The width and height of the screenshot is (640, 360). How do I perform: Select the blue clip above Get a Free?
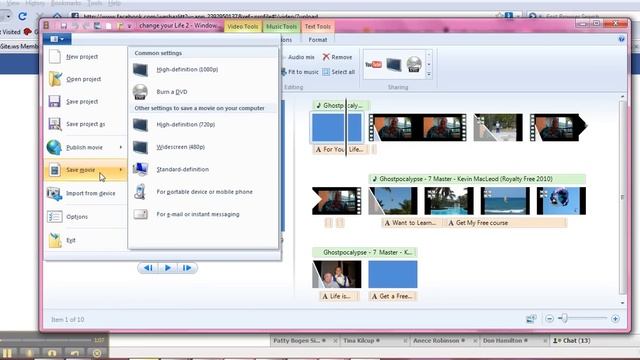(x=393, y=274)
